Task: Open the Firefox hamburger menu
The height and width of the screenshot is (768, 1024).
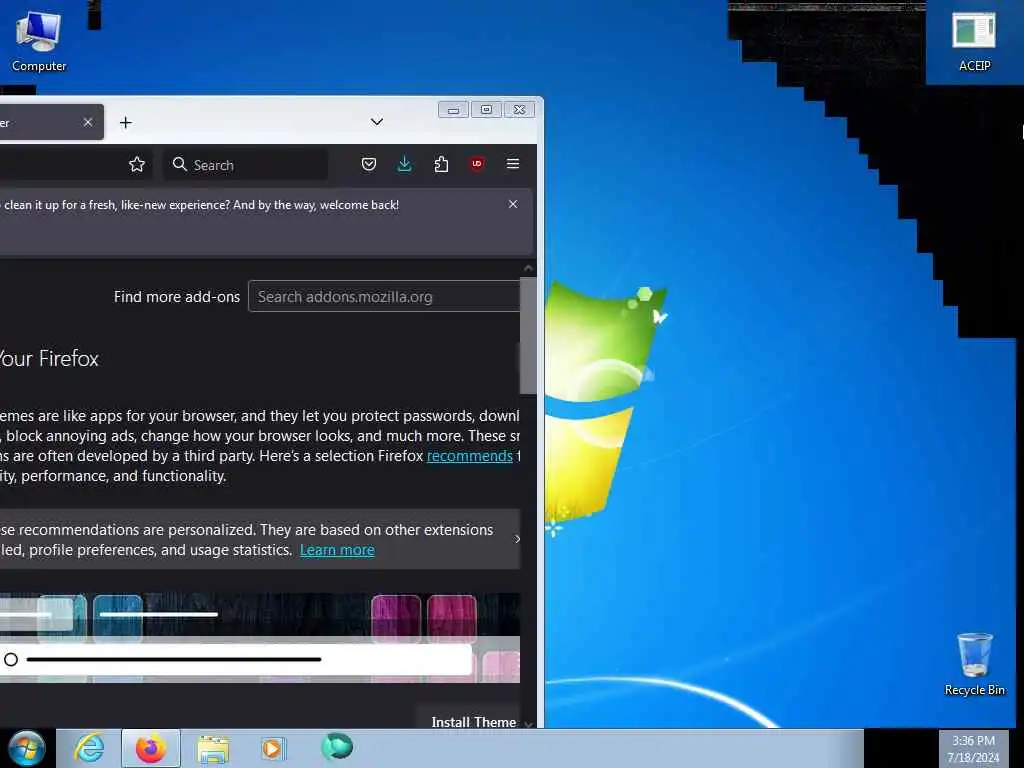Action: click(513, 164)
